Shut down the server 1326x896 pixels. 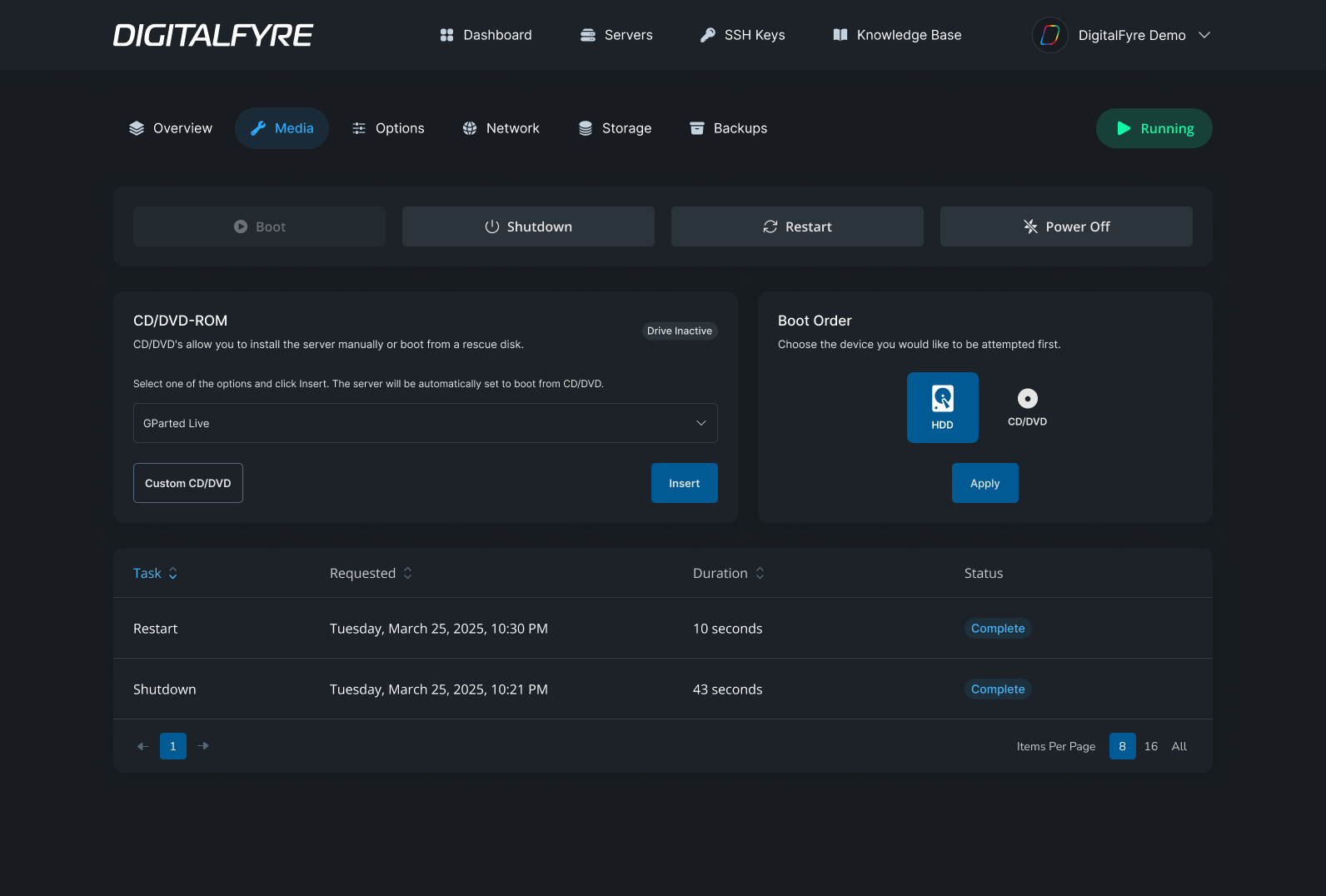[x=528, y=226]
